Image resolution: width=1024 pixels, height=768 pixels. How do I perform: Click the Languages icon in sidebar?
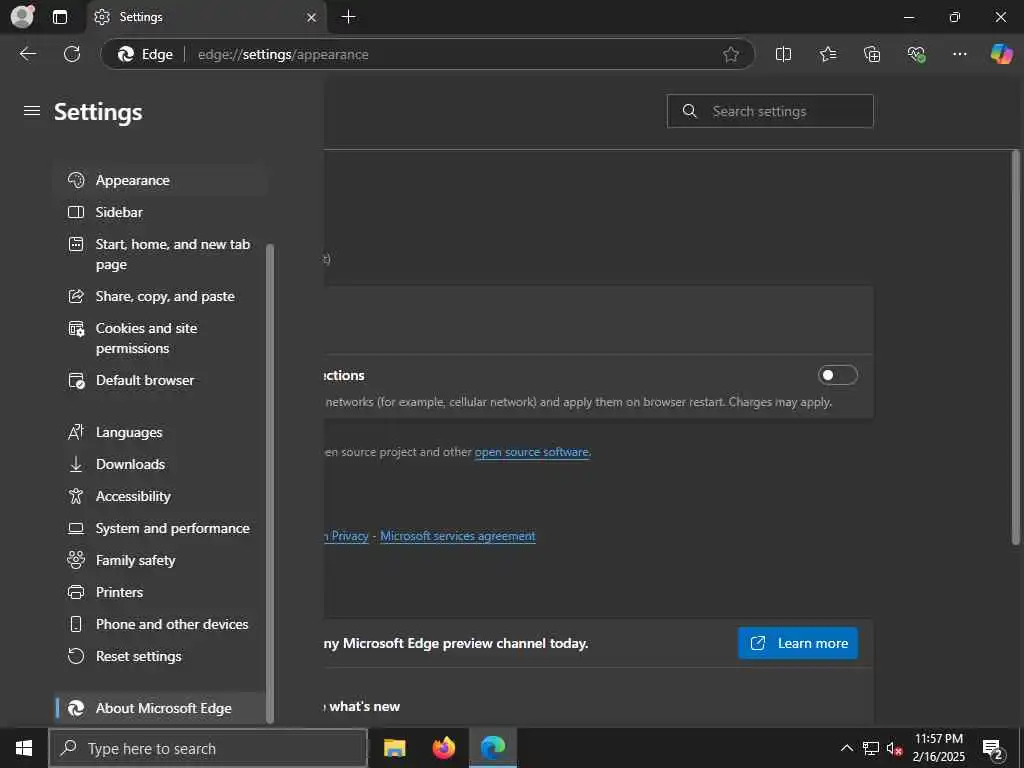click(76, 432)
